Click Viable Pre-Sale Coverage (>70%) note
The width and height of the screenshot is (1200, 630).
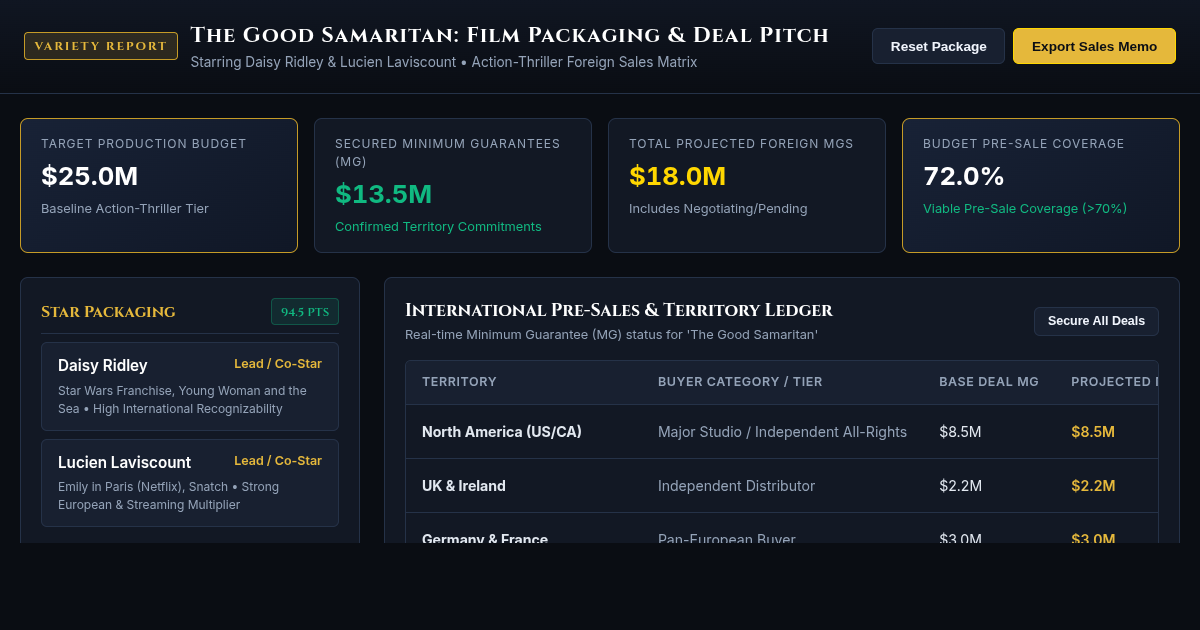coord(1025,209)
